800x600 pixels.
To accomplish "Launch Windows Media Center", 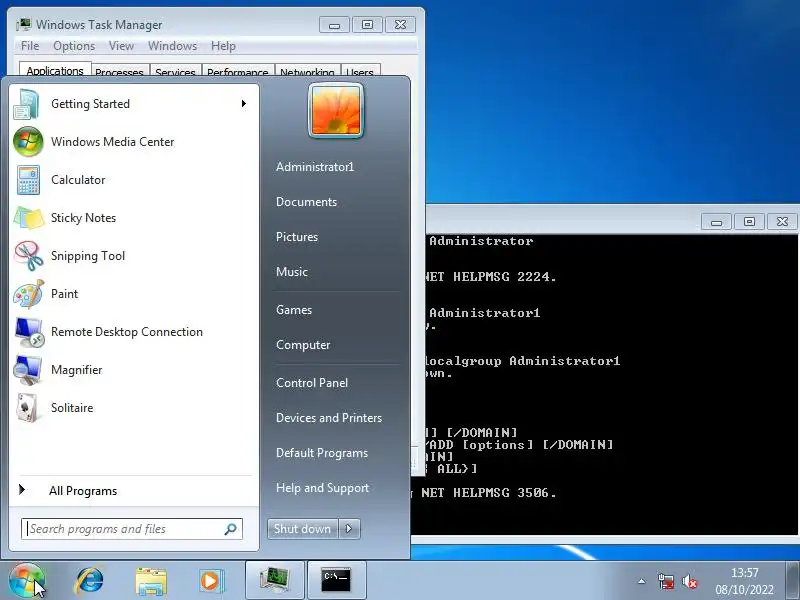I will 132,142.
